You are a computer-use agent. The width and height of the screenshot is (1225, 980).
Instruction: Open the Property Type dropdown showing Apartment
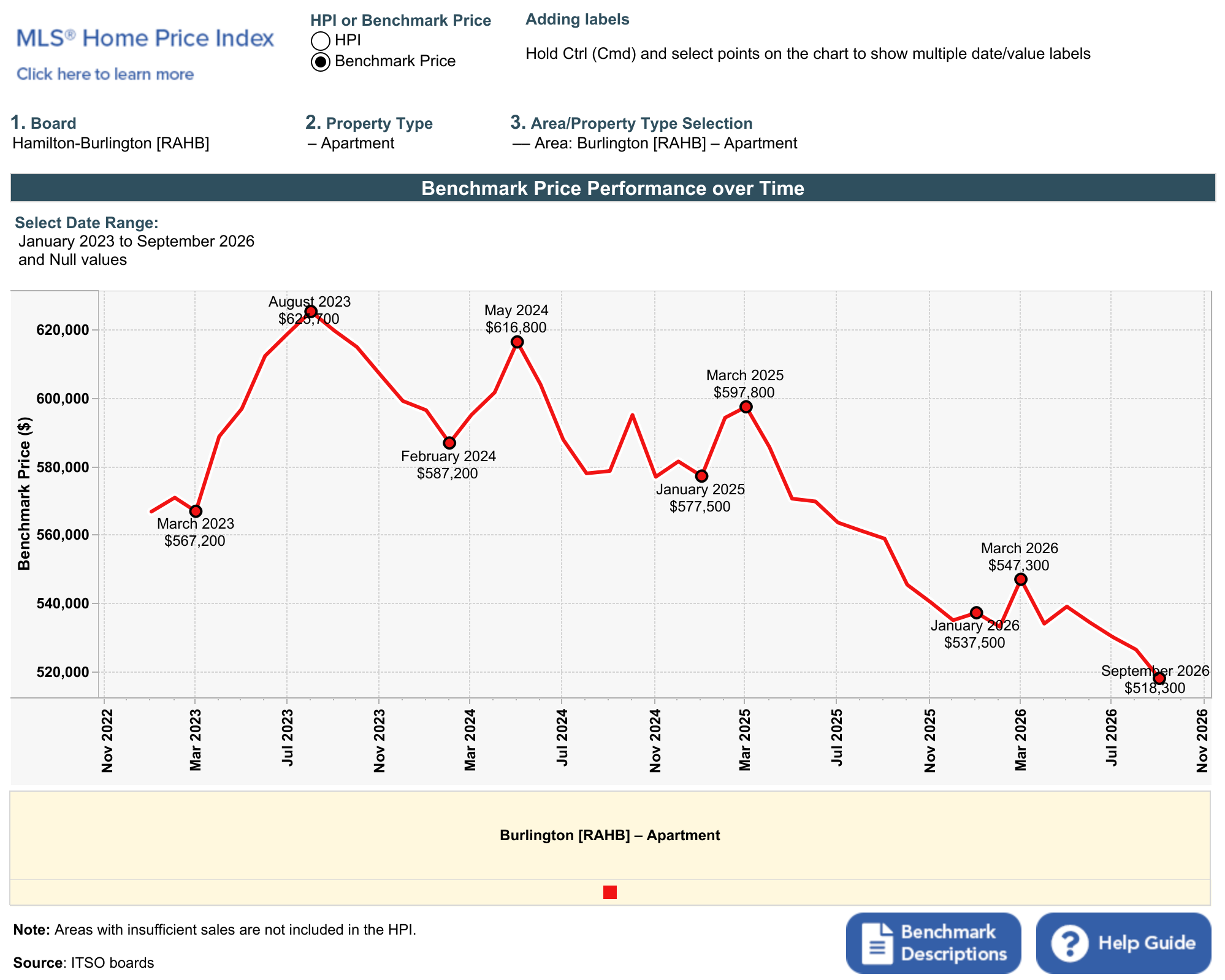point(351,144)
